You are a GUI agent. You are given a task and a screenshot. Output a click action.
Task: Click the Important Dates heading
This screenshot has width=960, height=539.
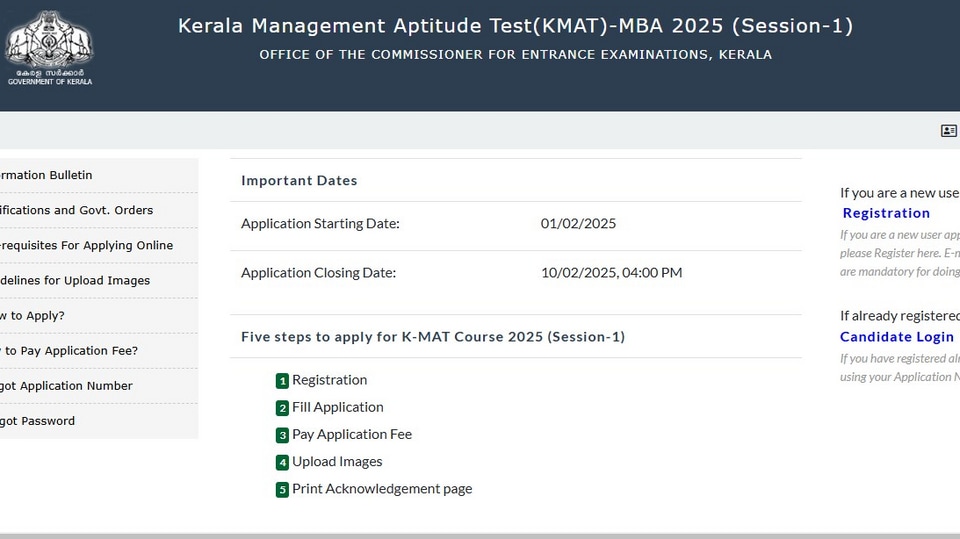pos(299,181)
